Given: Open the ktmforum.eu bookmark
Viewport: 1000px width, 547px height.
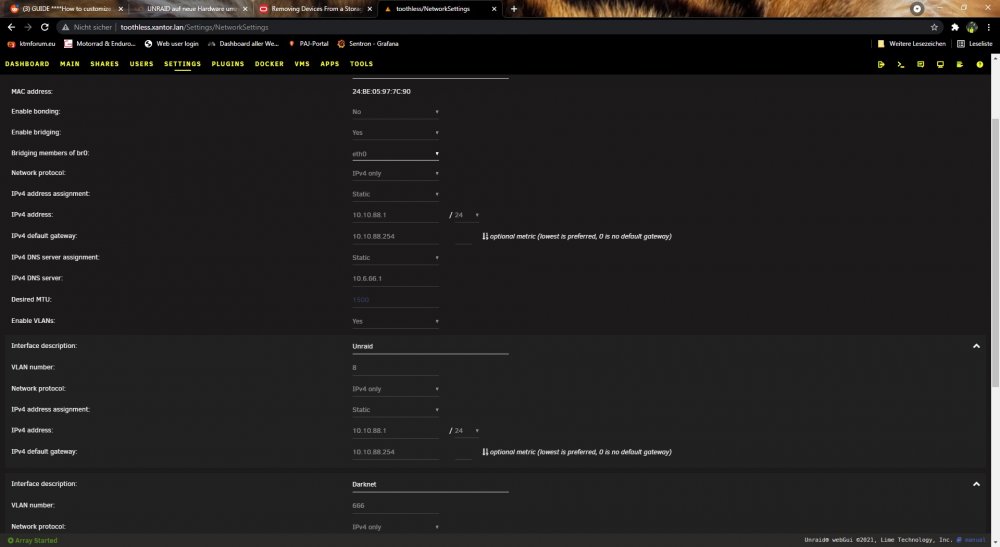Looking at the screenshot, I should click(31, 44).
